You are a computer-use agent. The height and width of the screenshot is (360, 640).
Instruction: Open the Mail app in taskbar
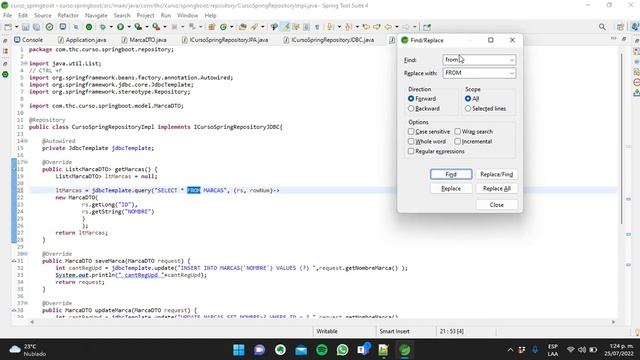[301, 350]
